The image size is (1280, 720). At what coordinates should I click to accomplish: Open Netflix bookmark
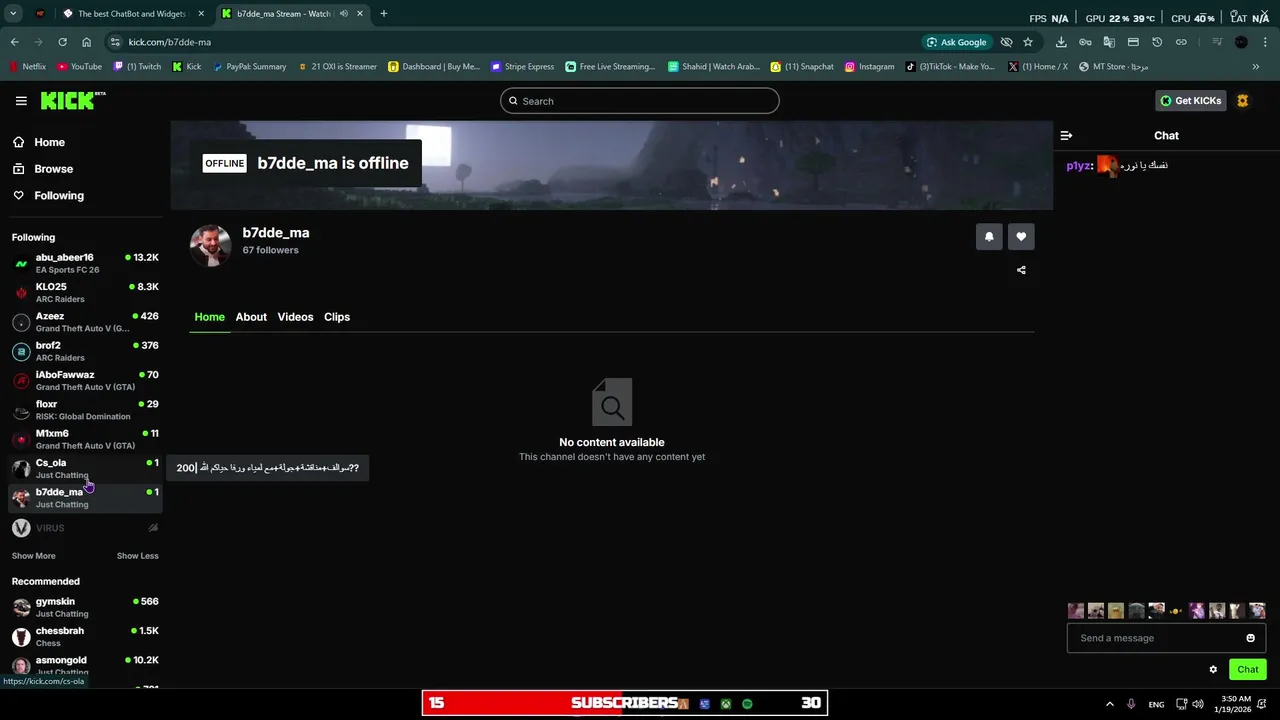click(x=27, y=67)
